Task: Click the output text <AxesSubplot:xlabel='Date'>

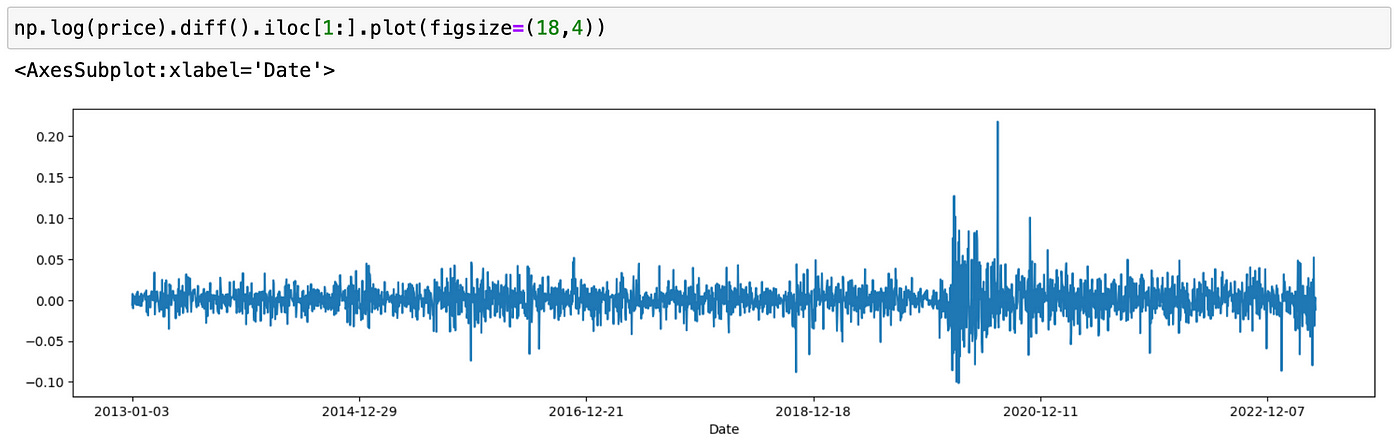Action: coord(174,72)
